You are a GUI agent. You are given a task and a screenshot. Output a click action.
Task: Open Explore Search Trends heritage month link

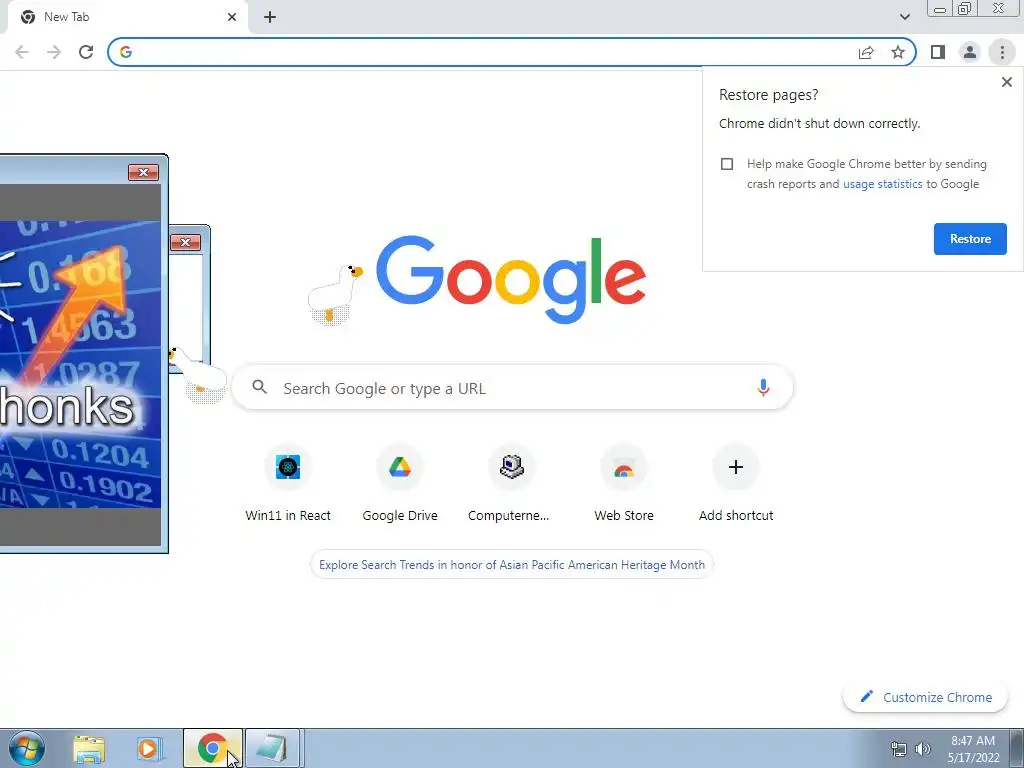511,565
